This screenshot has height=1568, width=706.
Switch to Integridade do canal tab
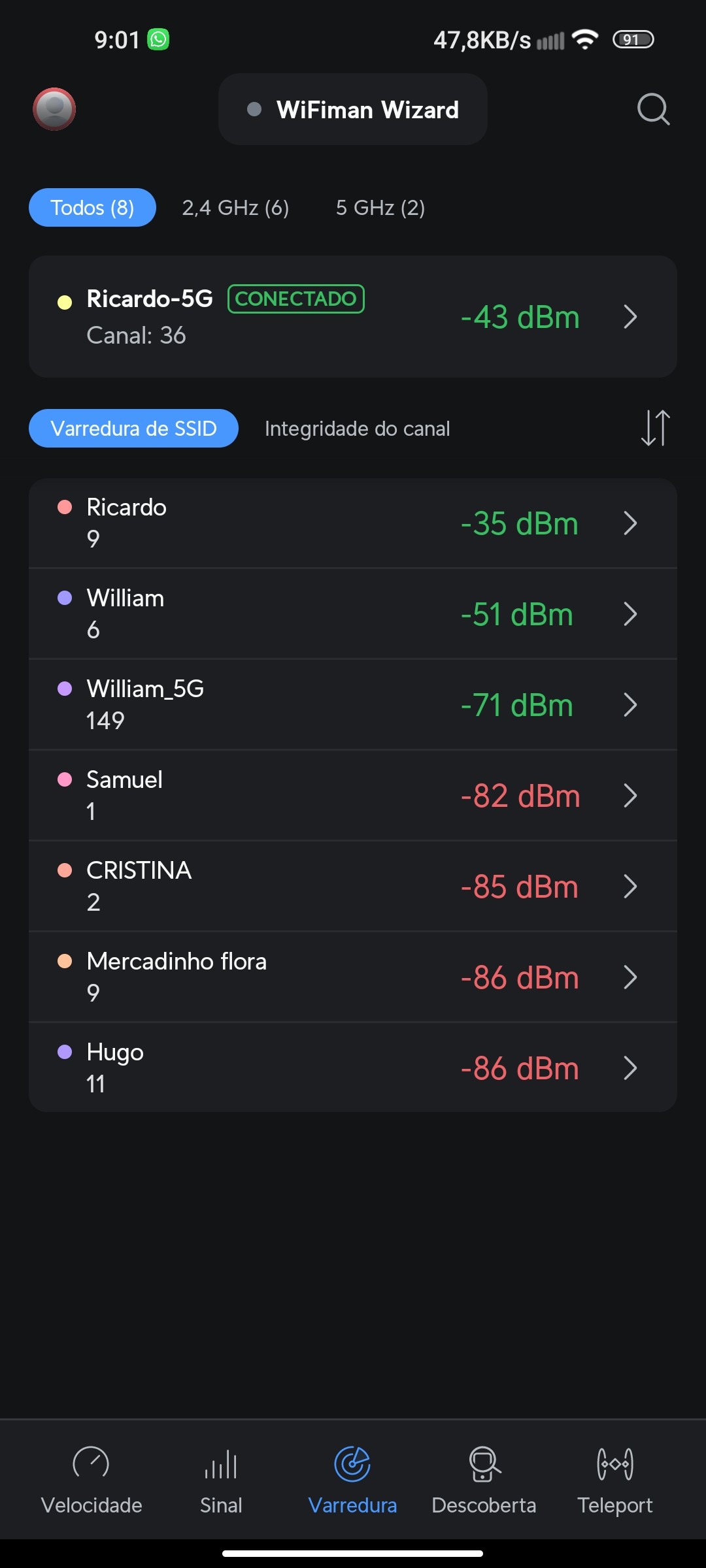pyautogui.click(x=357, y=429)
